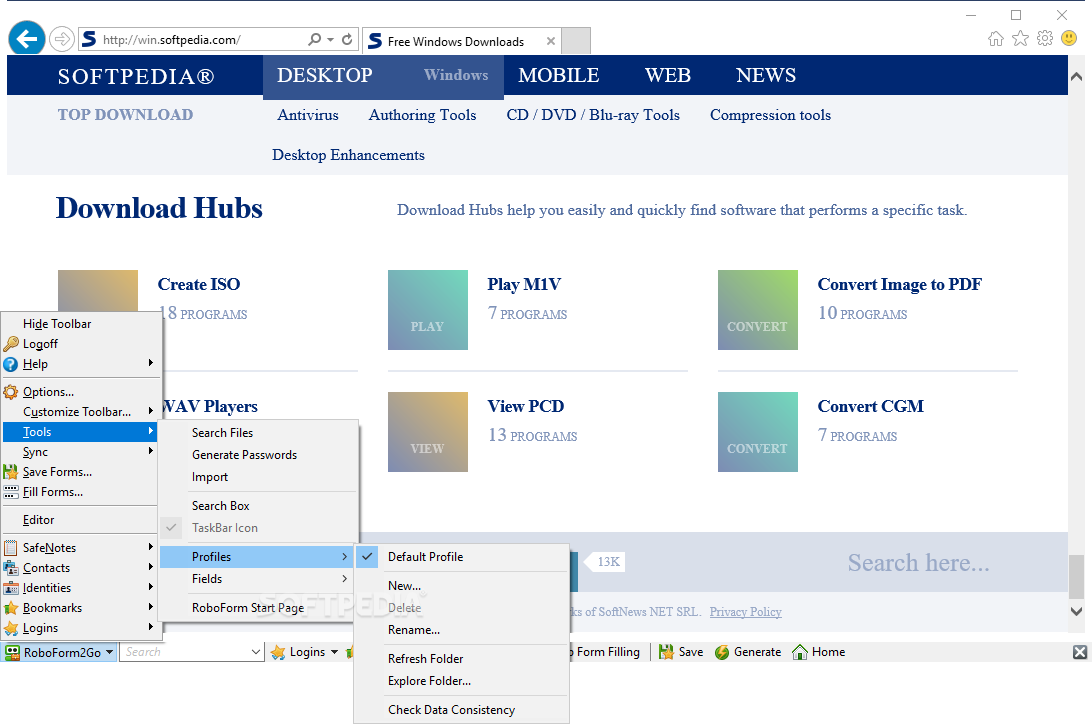Expand the Customize Toolbar submenu
Screen dimensions: 1092x724
150,411
